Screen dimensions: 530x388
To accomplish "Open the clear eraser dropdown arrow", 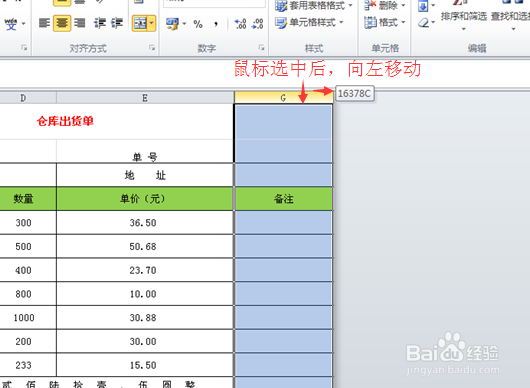I will tap(433, 23).
